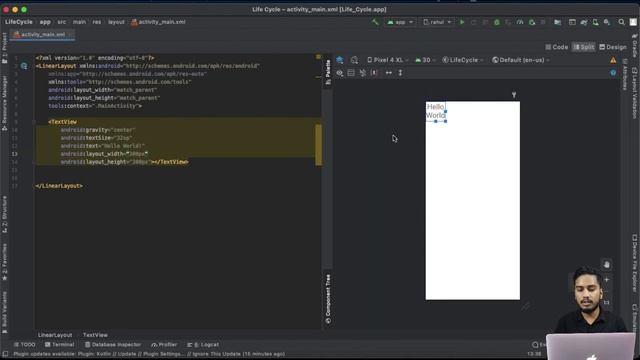
Task: Switch to Code view mode
Action: pos(557,47)
